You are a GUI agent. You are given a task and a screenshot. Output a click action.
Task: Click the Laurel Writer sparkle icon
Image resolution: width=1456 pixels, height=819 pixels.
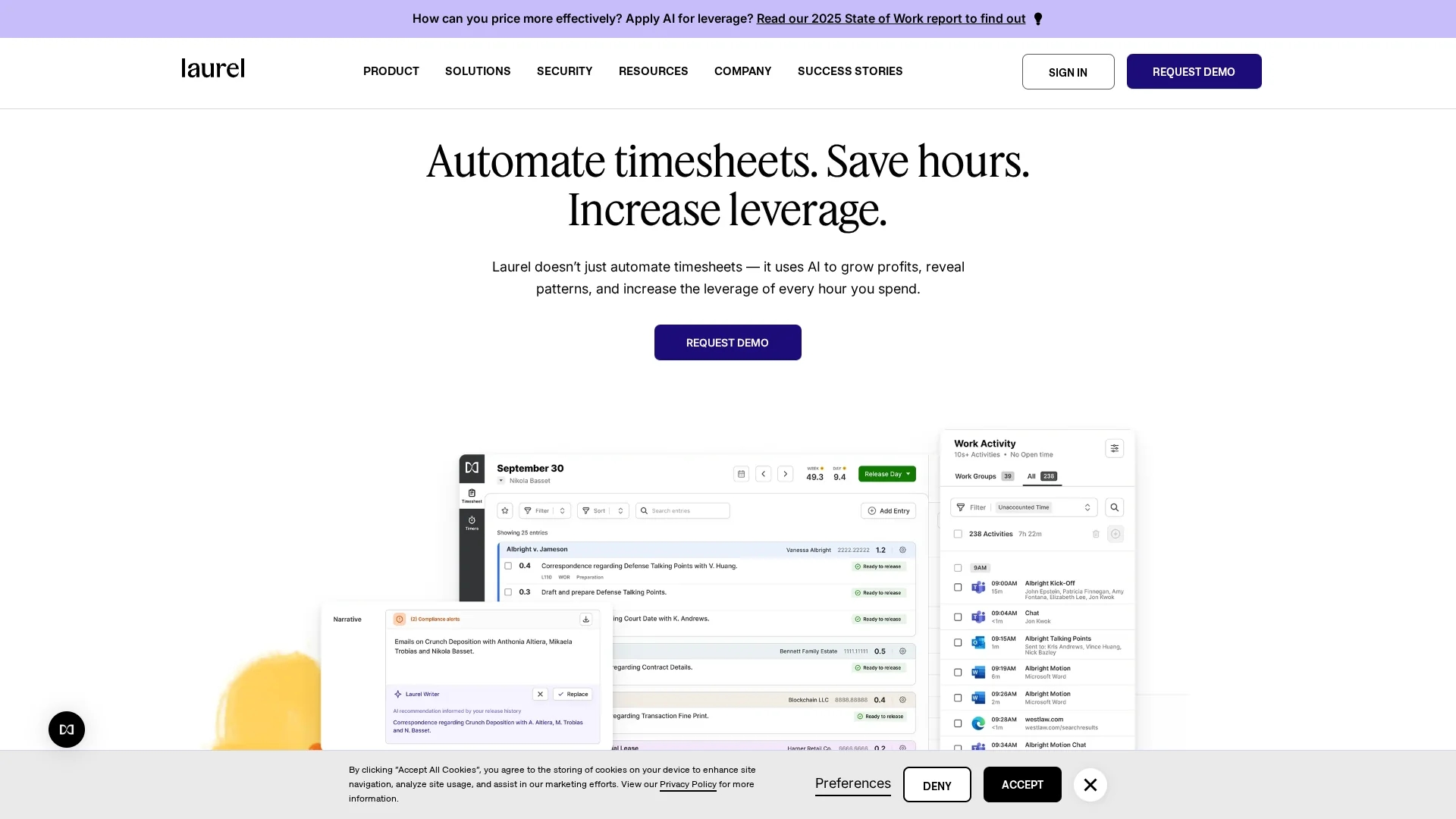coord(398,694)
